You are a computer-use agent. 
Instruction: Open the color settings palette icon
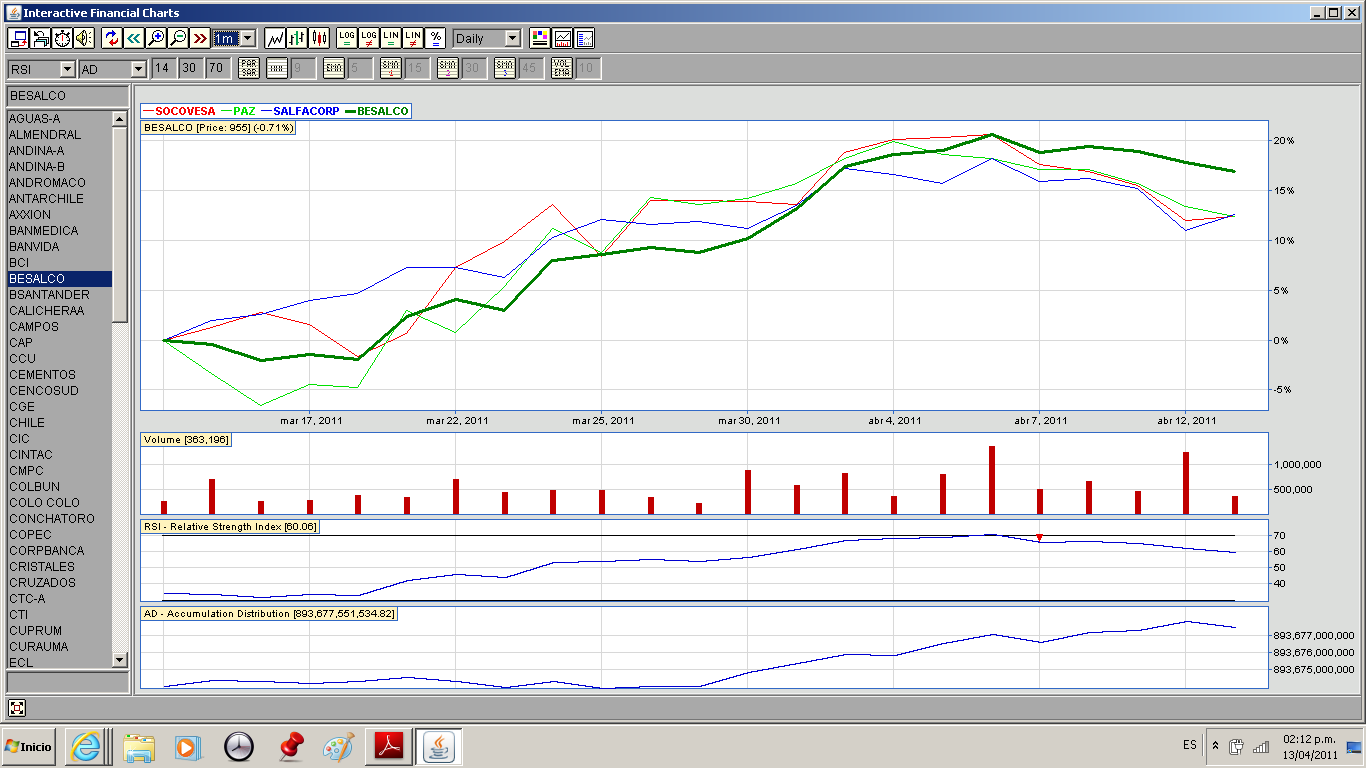coord(540,38)
